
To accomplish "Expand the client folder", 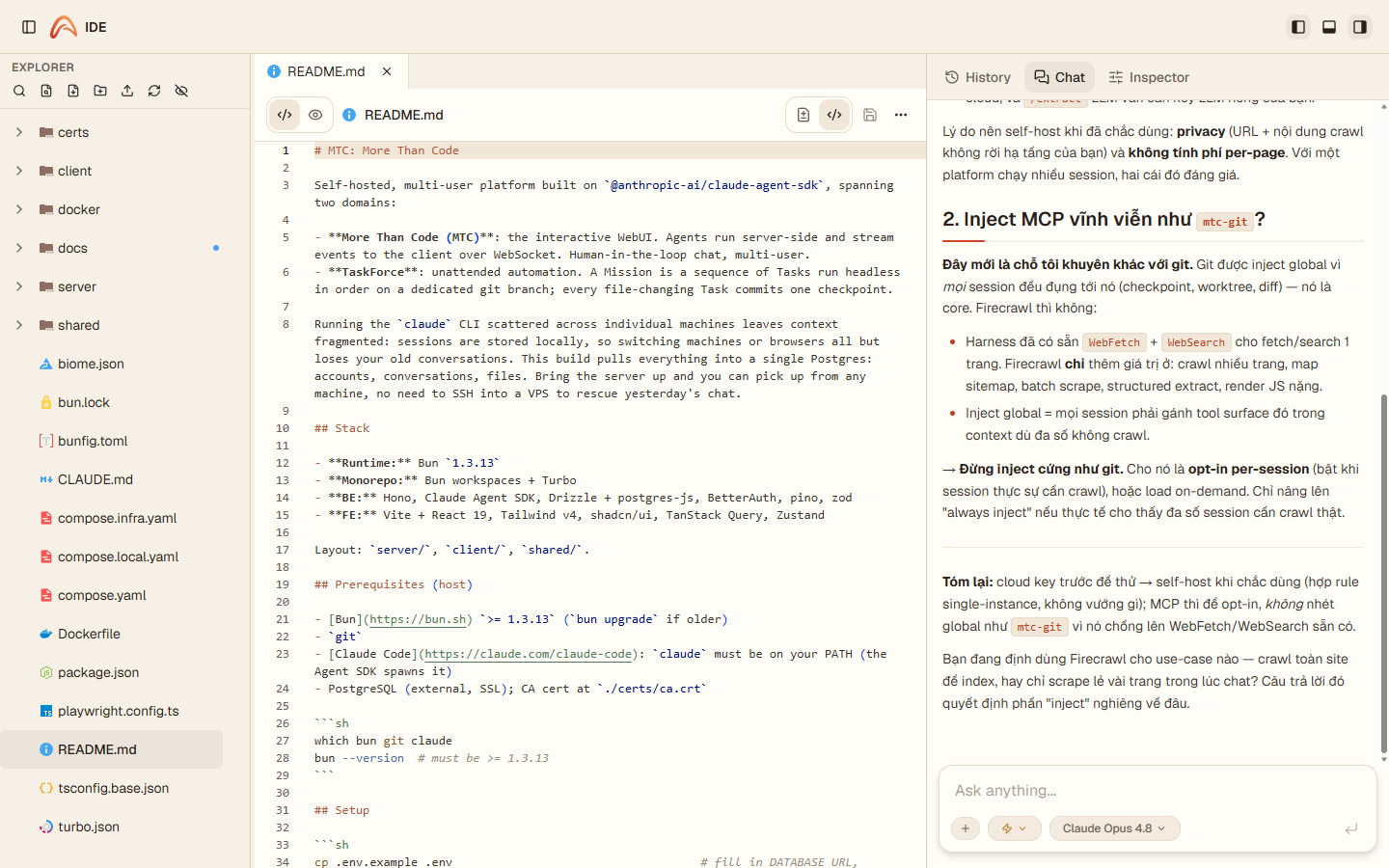I will 111,171.
